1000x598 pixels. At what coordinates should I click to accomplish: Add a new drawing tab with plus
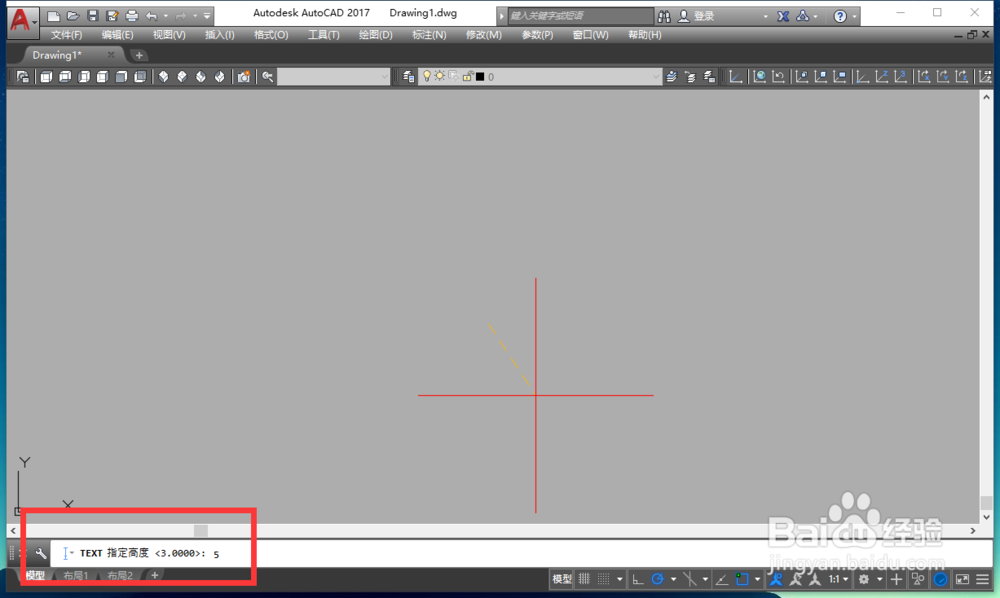tap(139, 55)
